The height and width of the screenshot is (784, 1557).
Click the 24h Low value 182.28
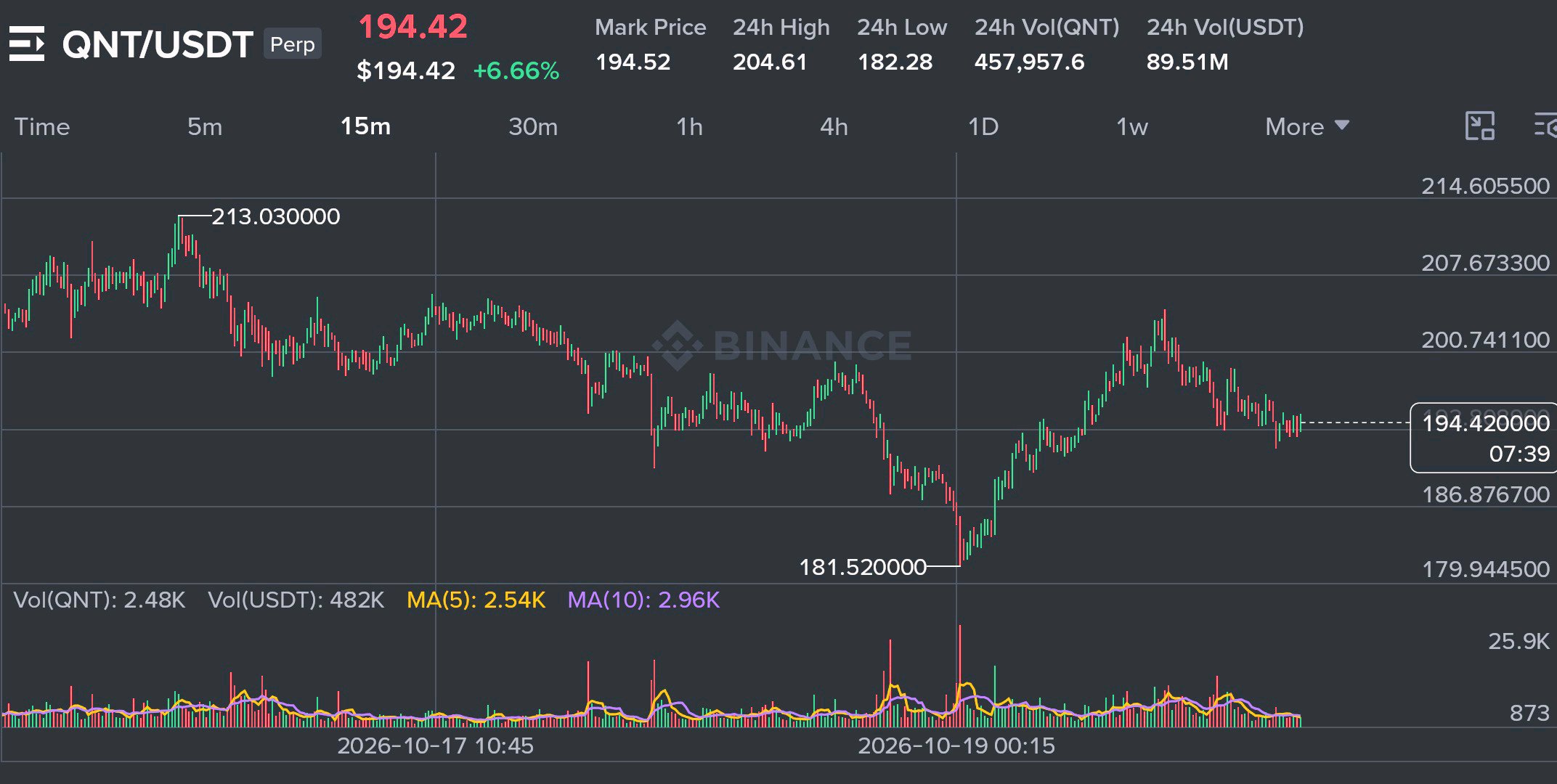pyautogui.click(x=895, y=62)
